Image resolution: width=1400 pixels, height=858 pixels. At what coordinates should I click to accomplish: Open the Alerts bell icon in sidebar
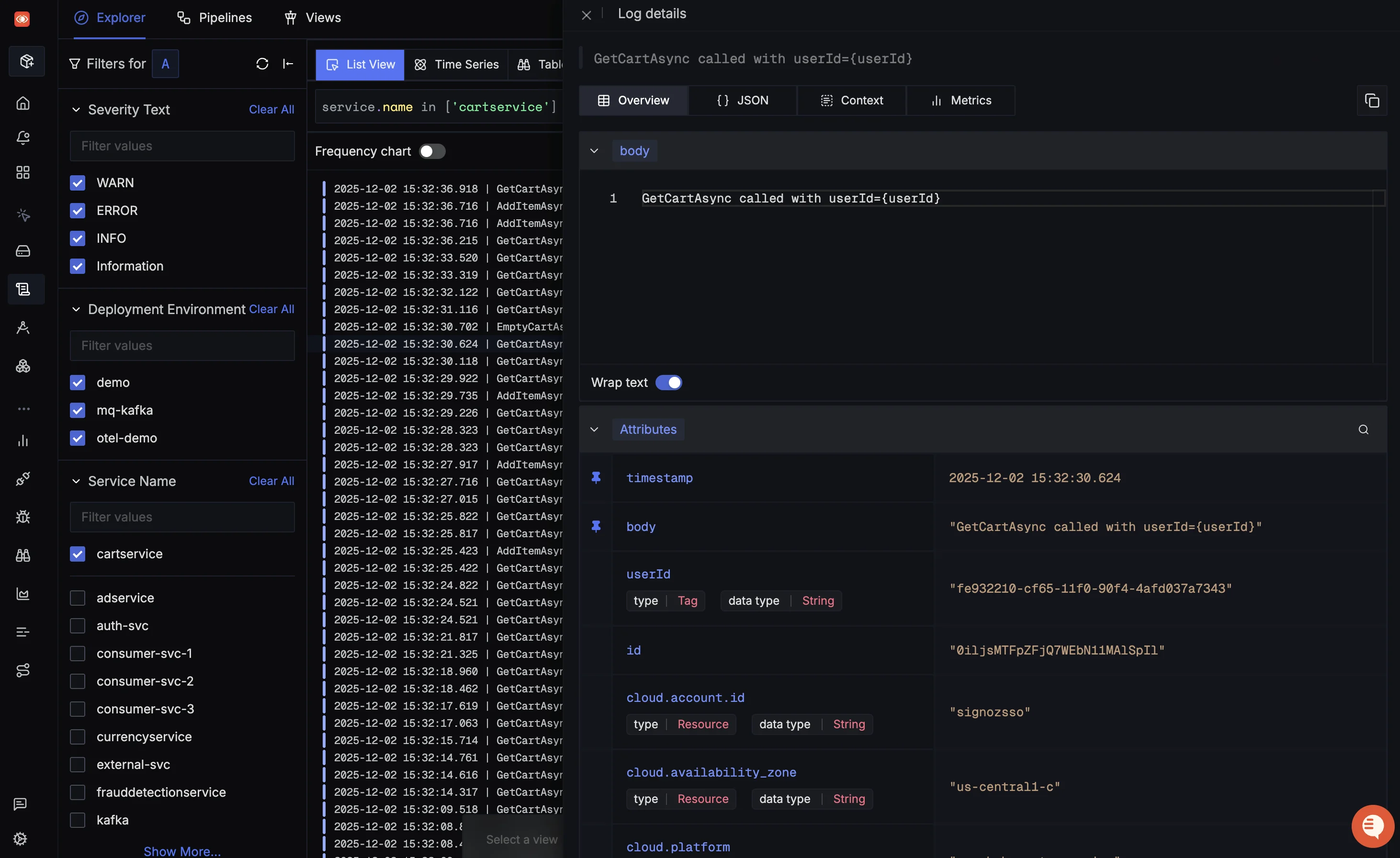[x=23, y=137]
